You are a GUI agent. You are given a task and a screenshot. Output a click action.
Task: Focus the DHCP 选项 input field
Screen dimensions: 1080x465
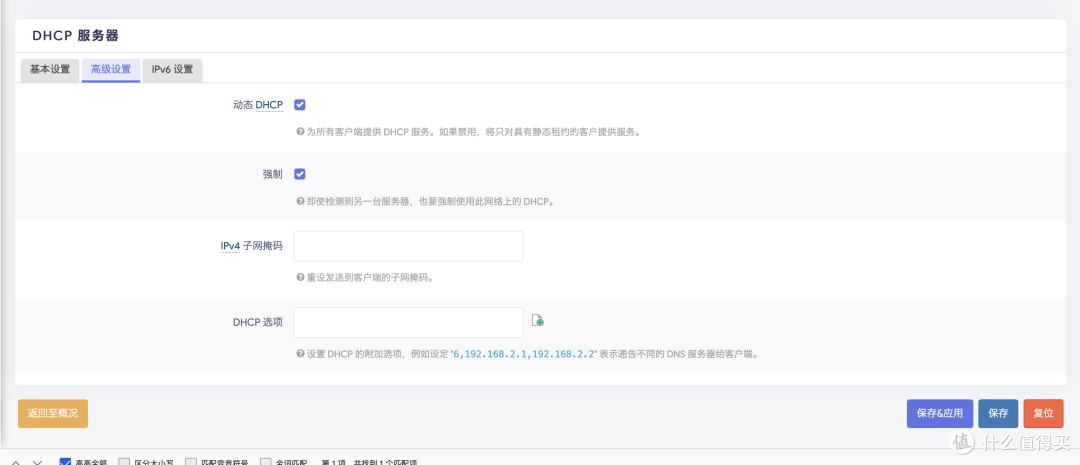408,322
